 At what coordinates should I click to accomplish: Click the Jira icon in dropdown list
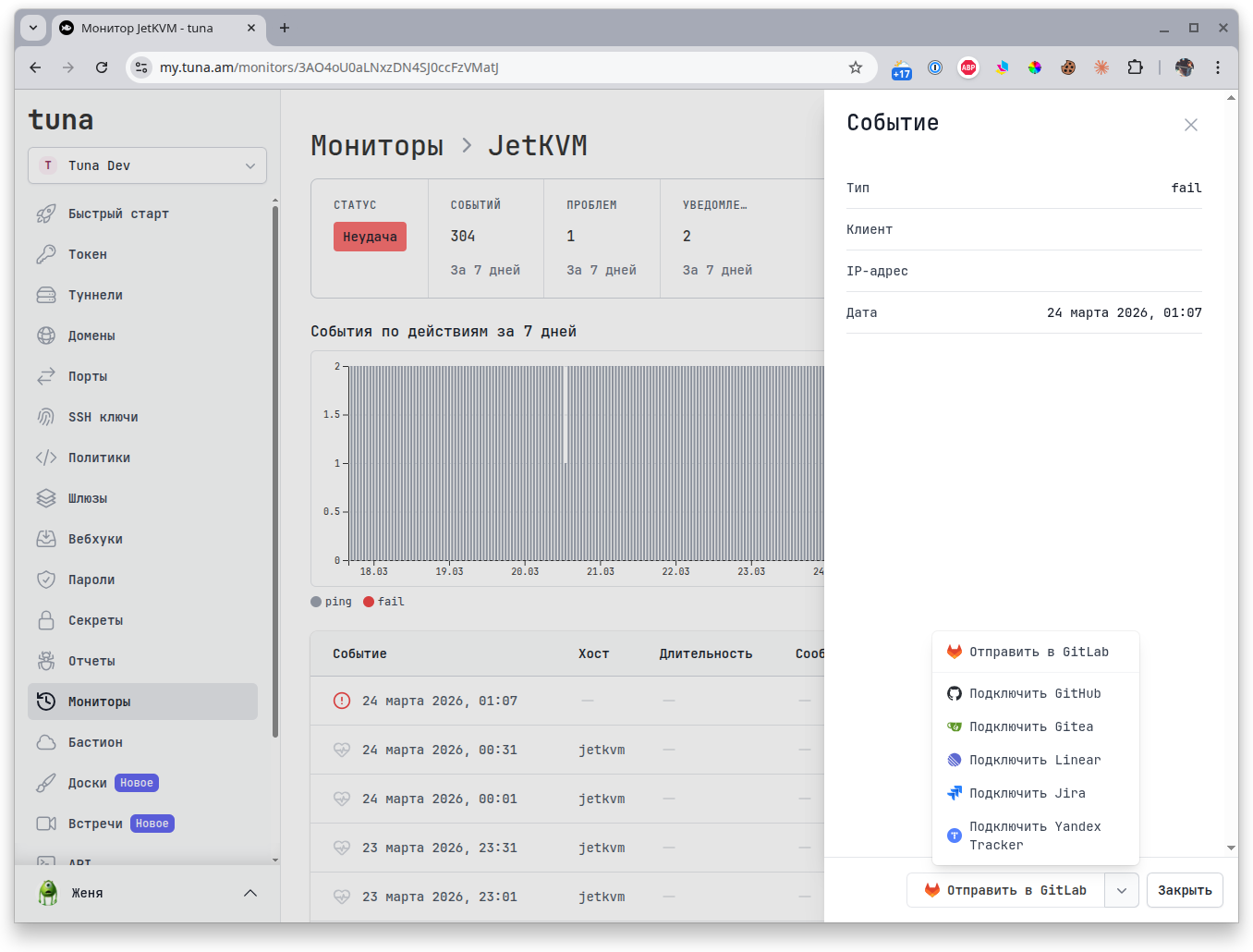955,793
